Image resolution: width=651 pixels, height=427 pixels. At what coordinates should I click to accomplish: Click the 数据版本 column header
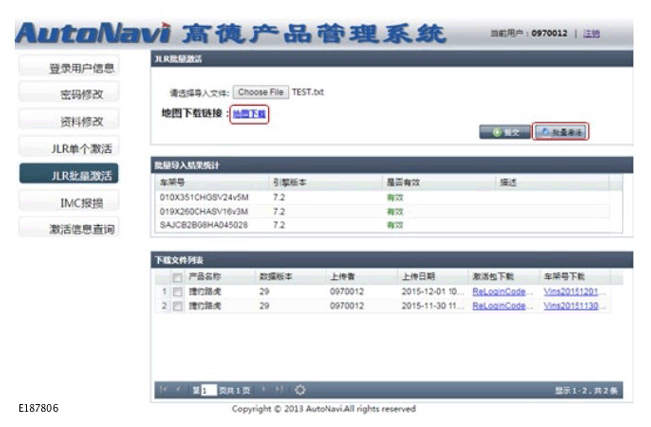pyautogui.click(x=290, y=277)
